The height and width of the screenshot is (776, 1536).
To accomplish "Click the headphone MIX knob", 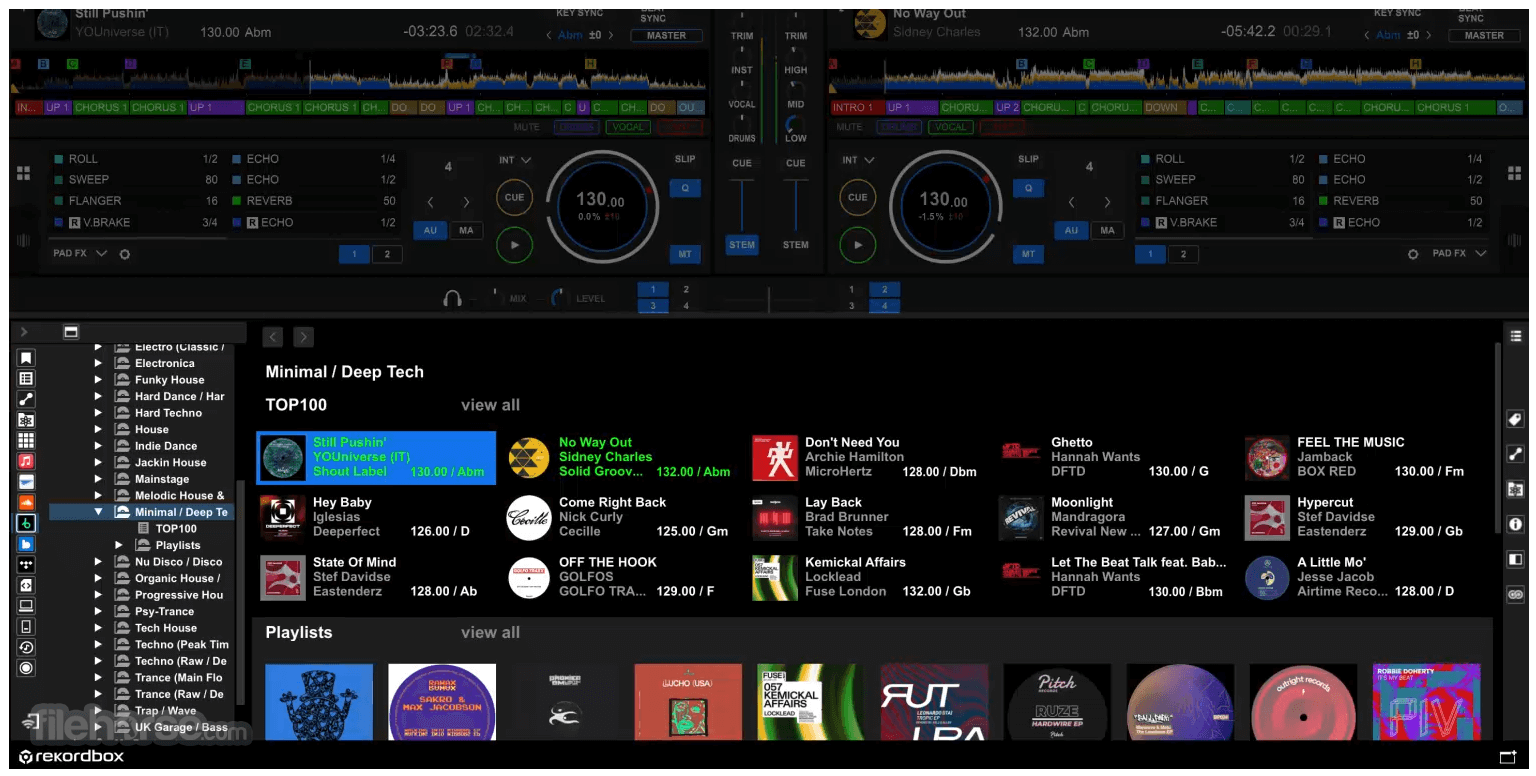I will 494,297.
